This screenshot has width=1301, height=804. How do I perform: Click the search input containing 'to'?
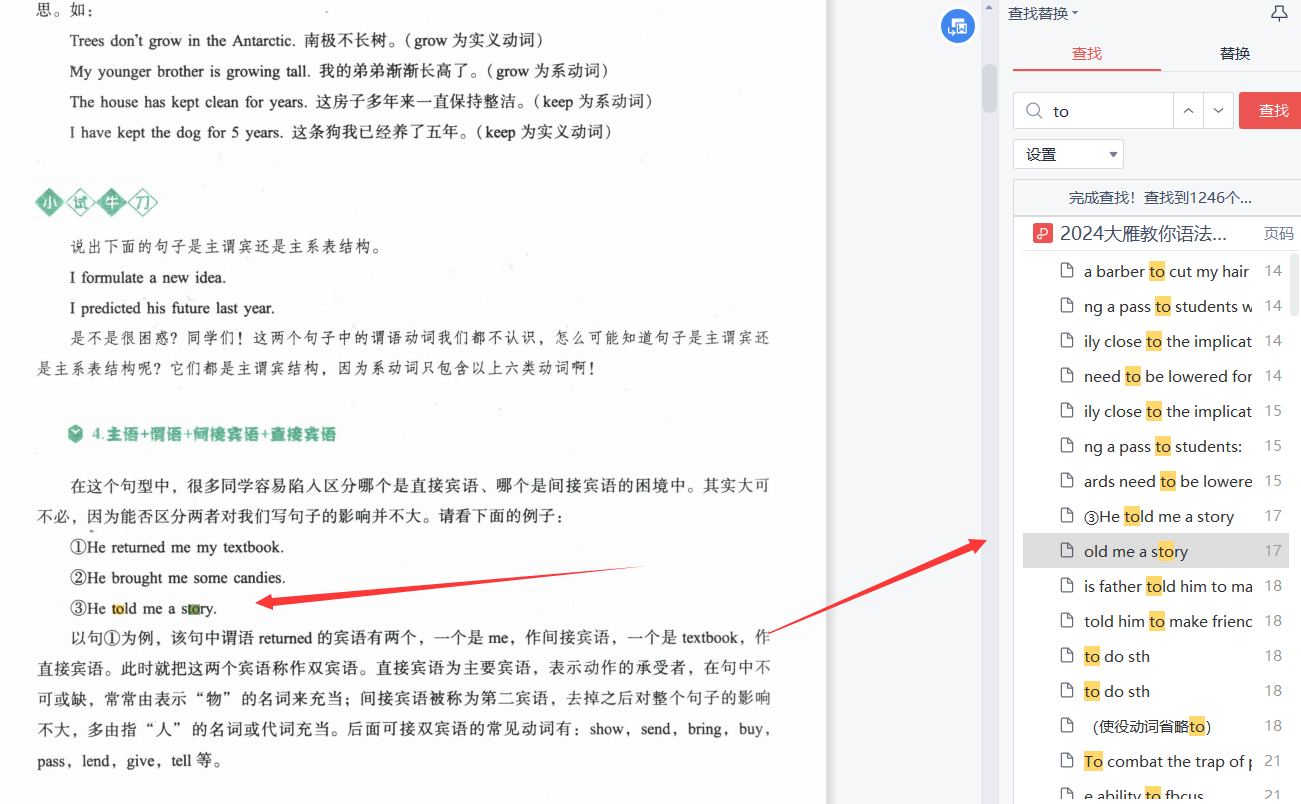pyautogui.click(x=1093, y=111)
